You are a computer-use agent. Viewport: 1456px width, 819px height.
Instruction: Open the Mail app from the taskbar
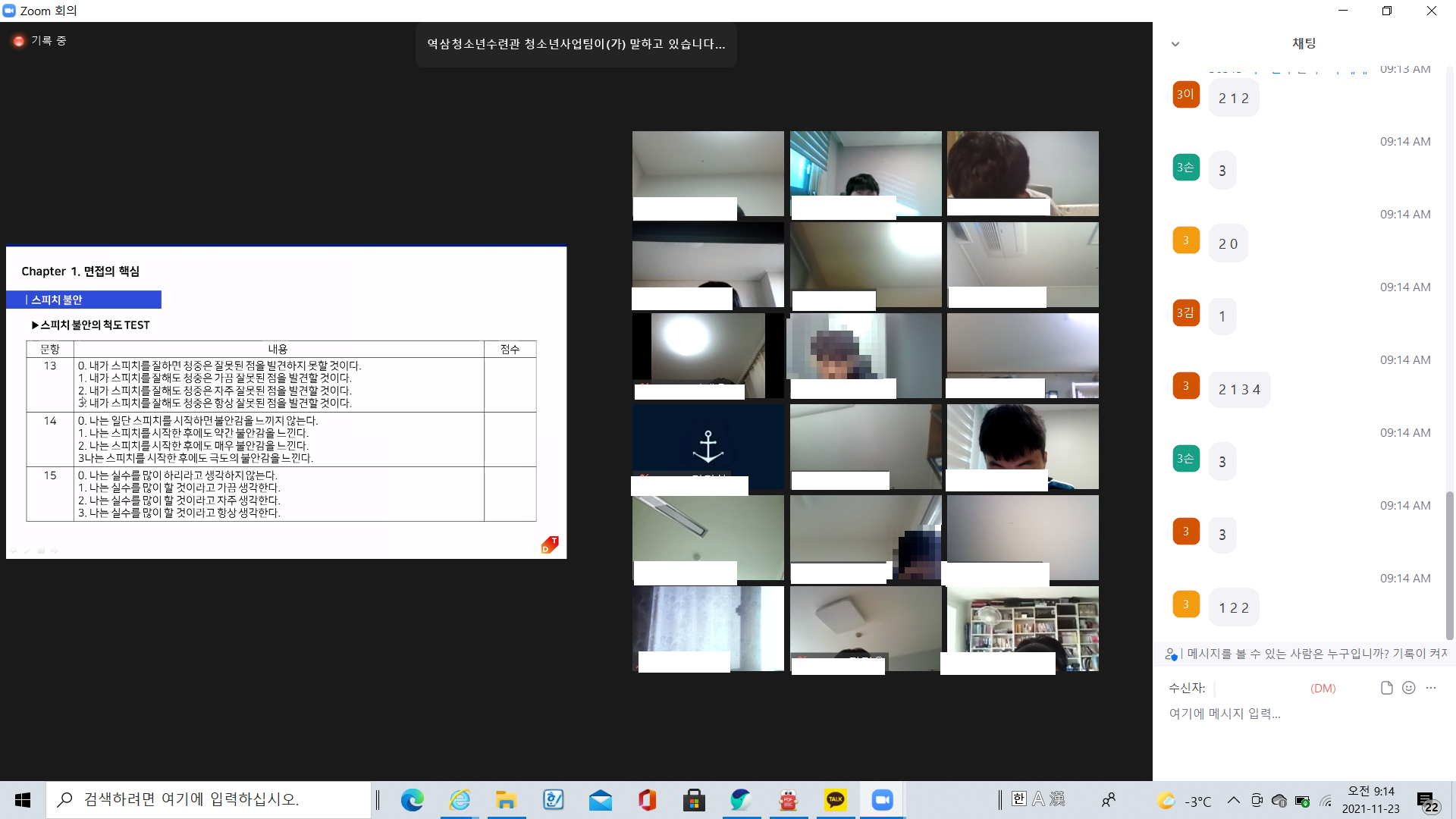tap(600, 800)
